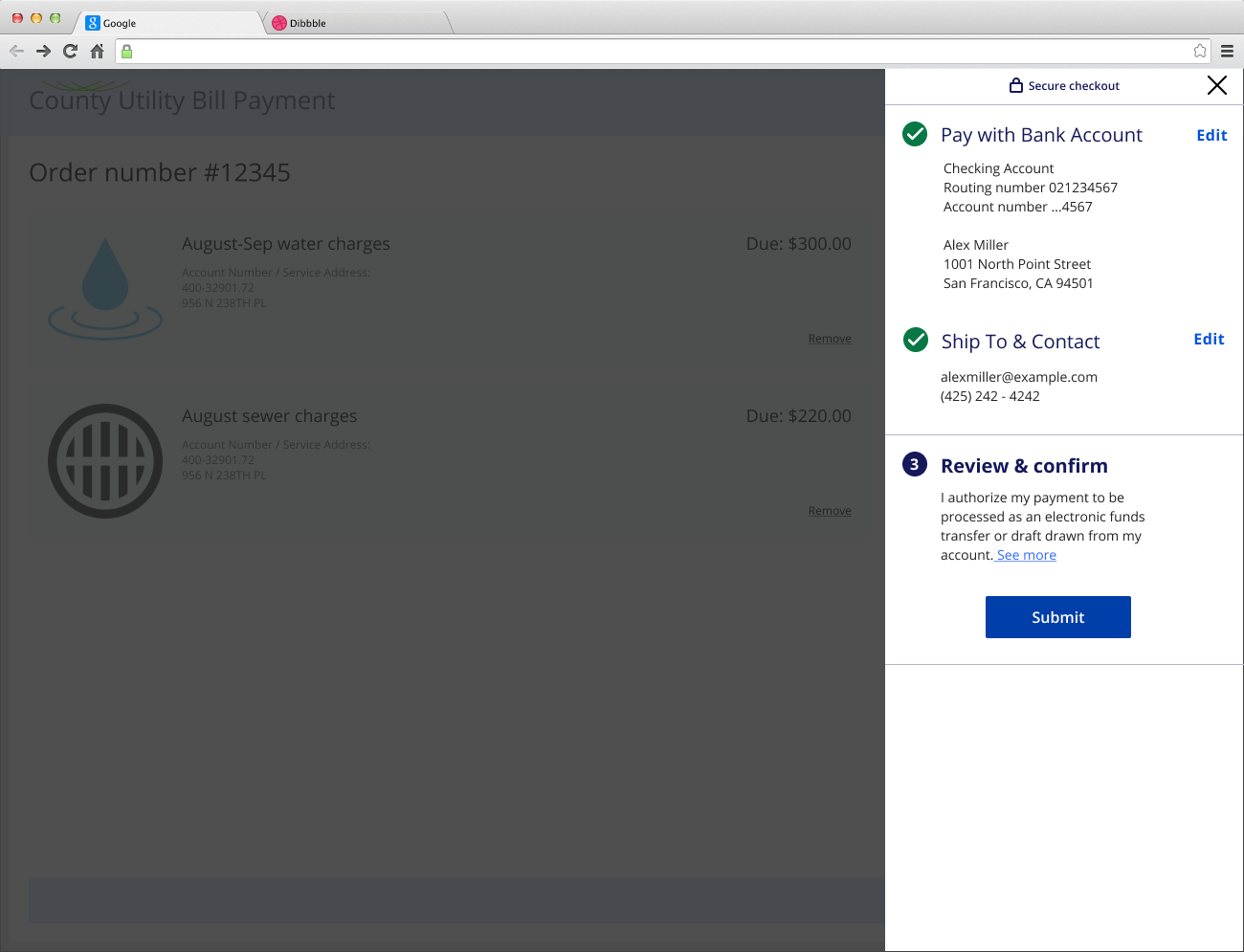
Task: Bookmark the page with the star icon
Action: (1200, 51)
